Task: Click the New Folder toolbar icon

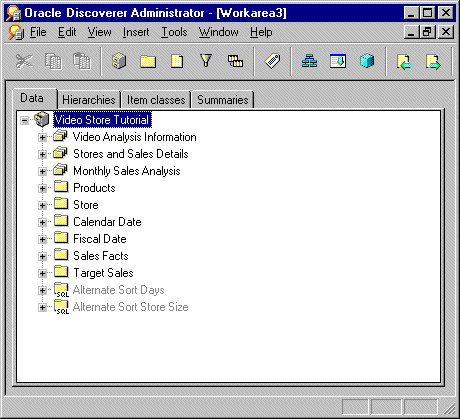Action: click(148, 62)
